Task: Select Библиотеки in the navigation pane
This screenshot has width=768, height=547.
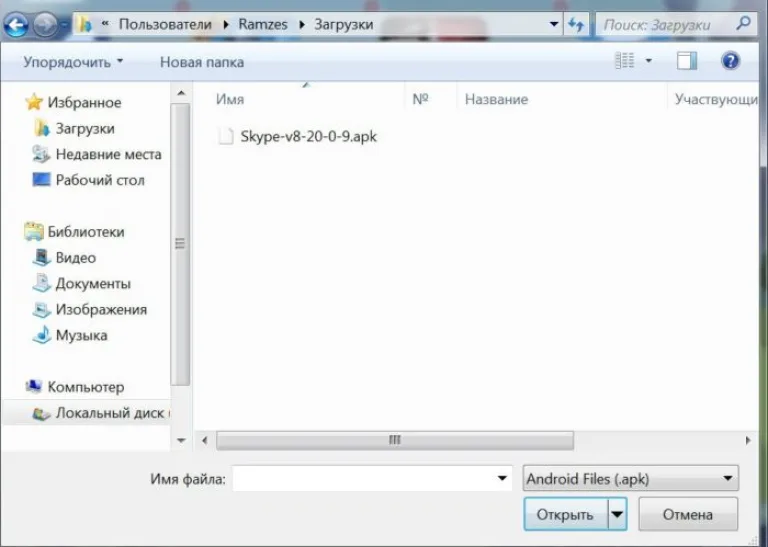Action: 86,232
